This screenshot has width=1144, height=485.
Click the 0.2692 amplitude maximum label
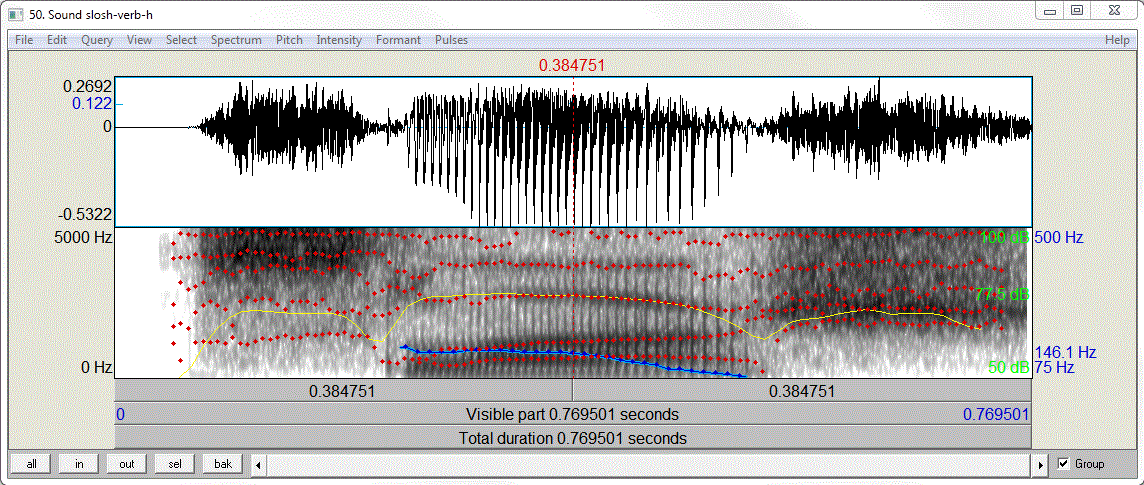click(88, 86)
